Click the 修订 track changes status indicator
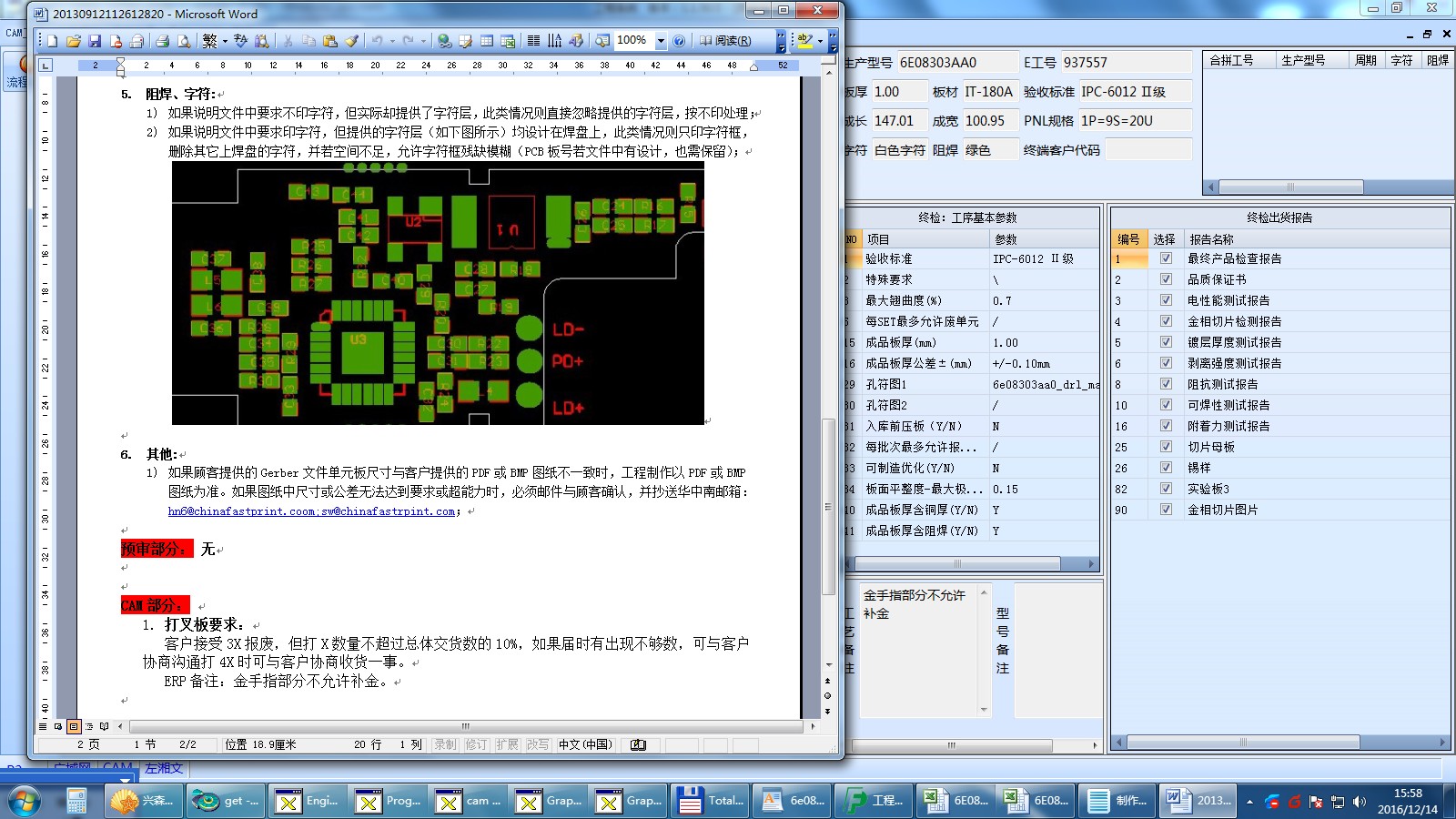1456x819 pixels. [x=476, y=744]
